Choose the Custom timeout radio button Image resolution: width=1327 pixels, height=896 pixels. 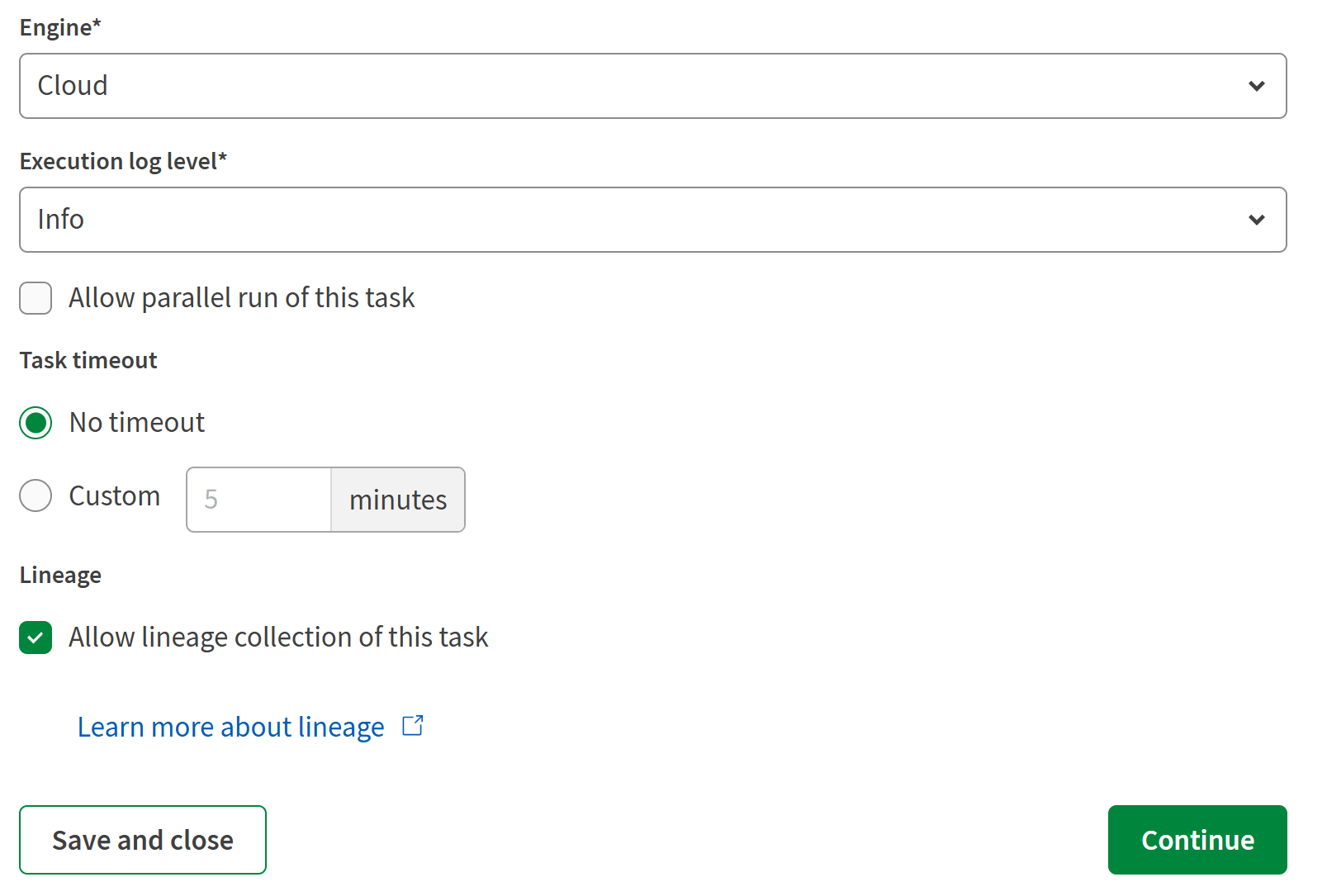click(36, 496)
